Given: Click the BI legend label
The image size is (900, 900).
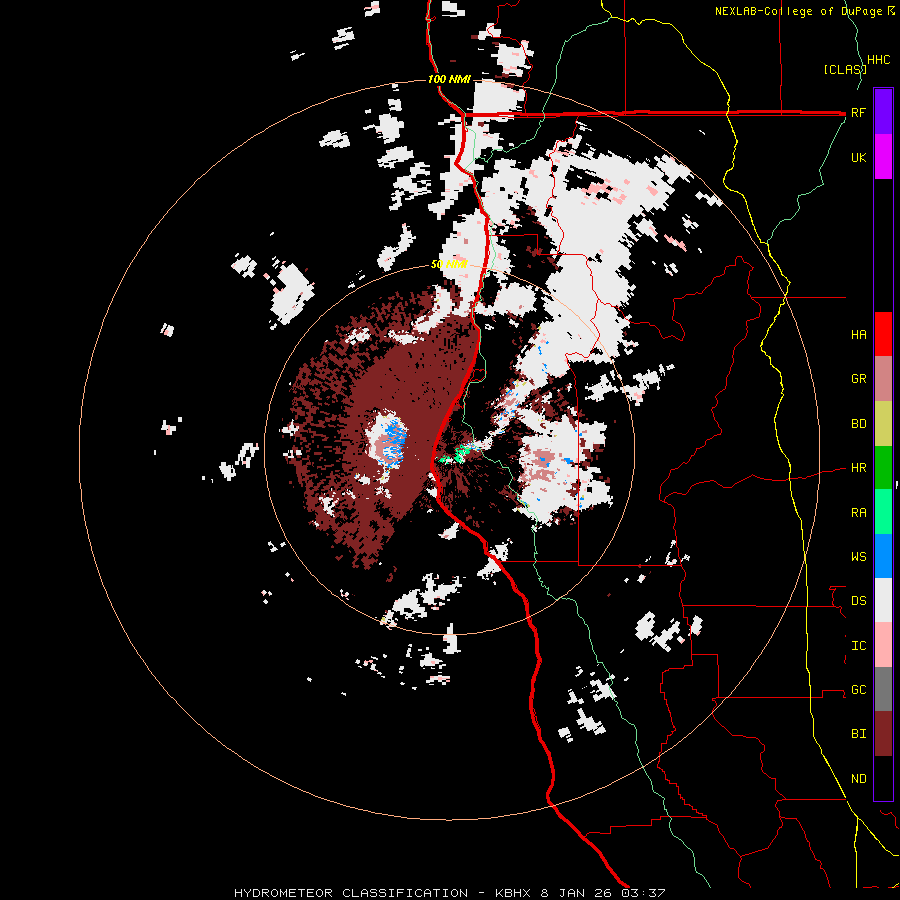Looking at the screenshot, I should (858, 734).
